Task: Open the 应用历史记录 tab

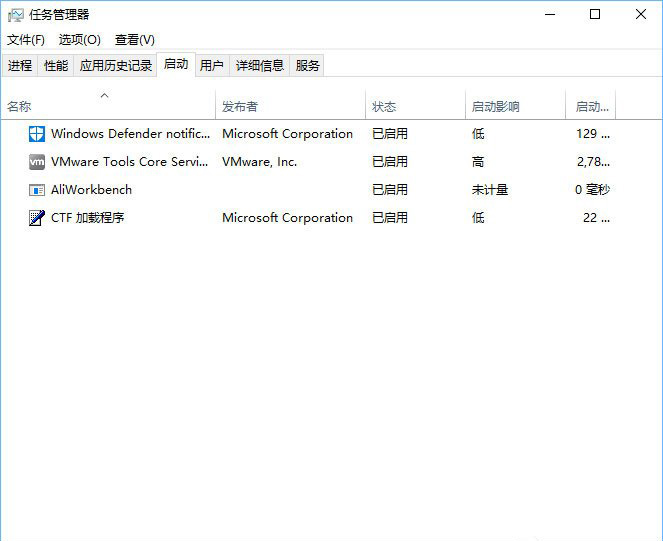Action: coord(116,66)
